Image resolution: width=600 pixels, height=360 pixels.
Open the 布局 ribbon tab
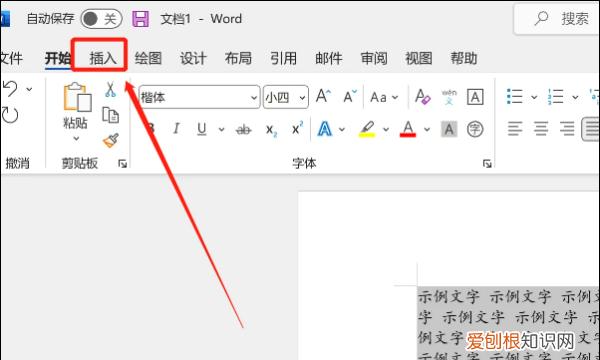click(x=238, y=59)
